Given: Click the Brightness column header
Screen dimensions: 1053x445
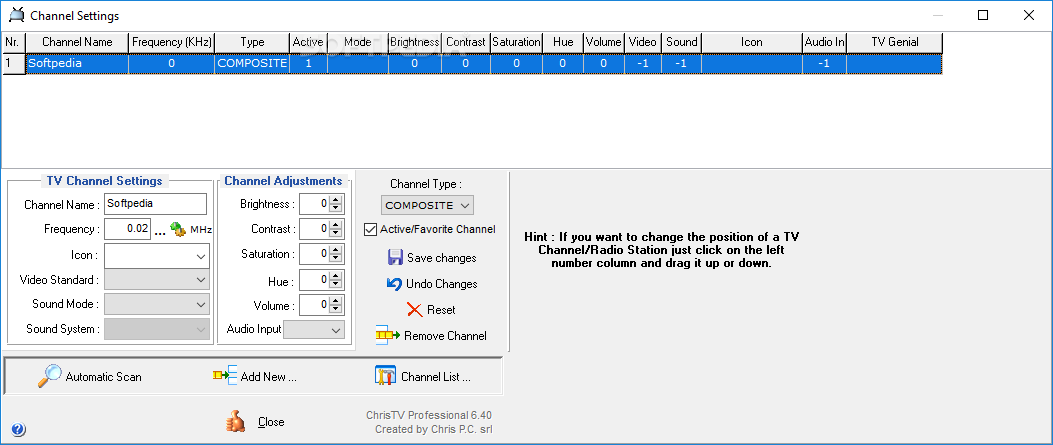Looking at the screenshot, I should [x=415, y=42].
